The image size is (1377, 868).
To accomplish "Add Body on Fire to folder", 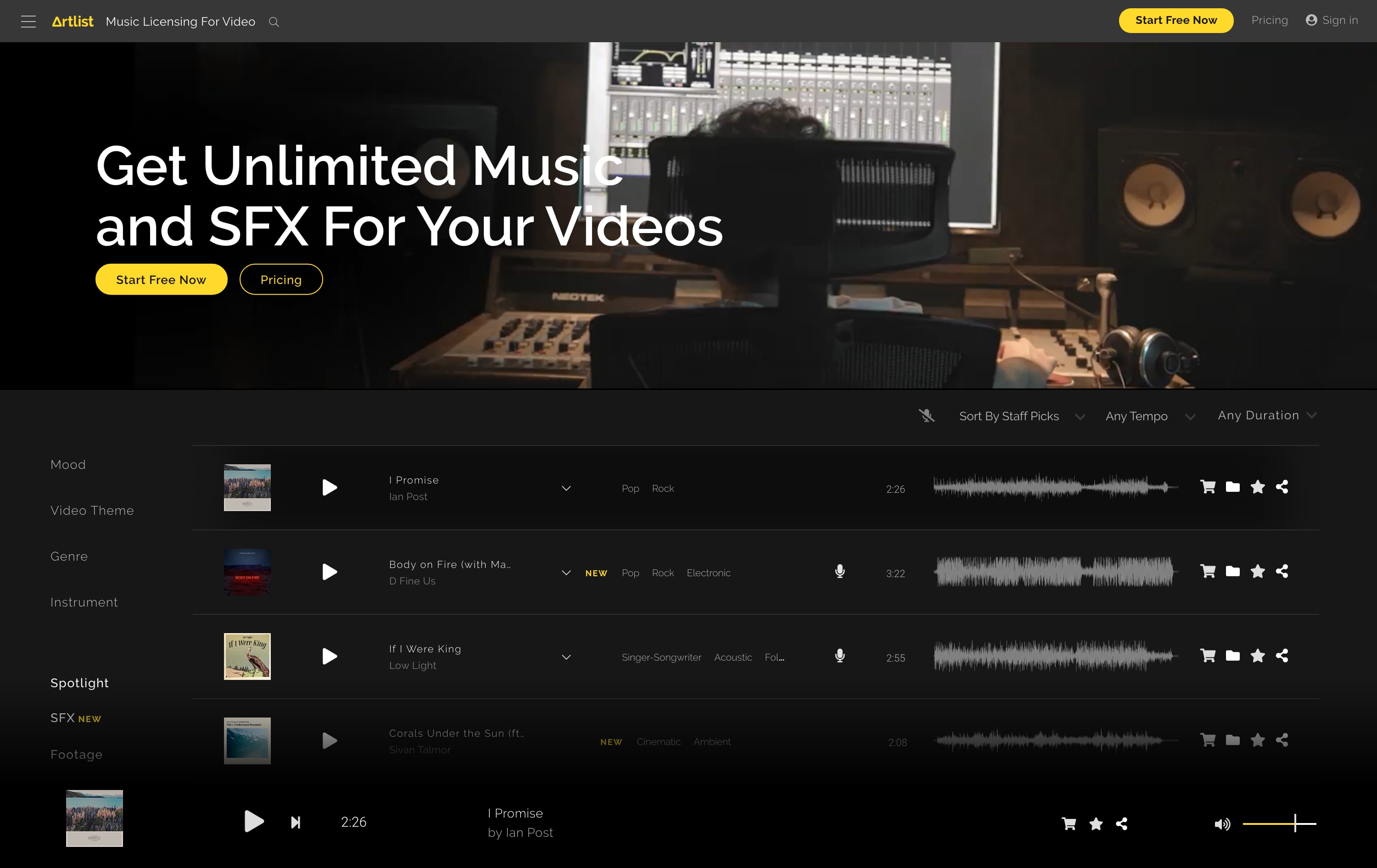I will 1233,572.
